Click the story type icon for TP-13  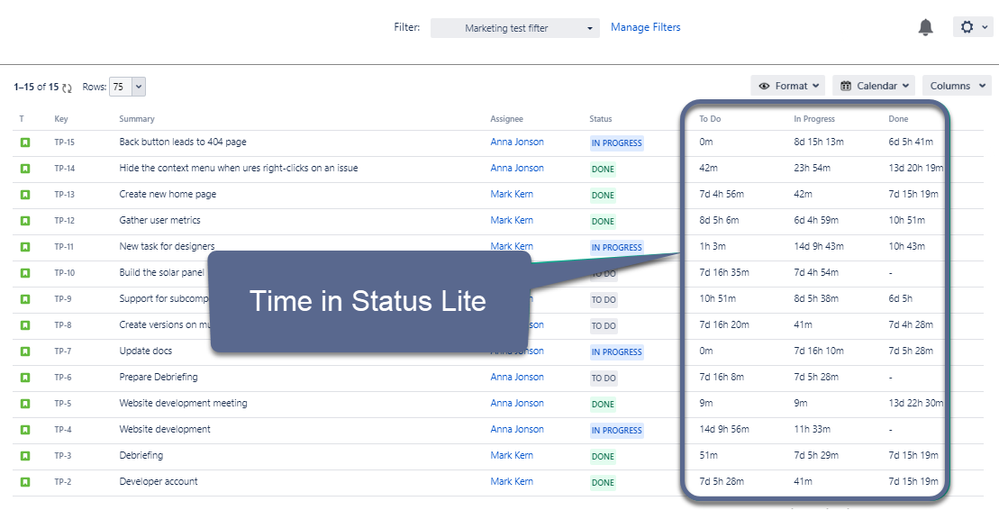pyautogui.click(x=25, y=195)
